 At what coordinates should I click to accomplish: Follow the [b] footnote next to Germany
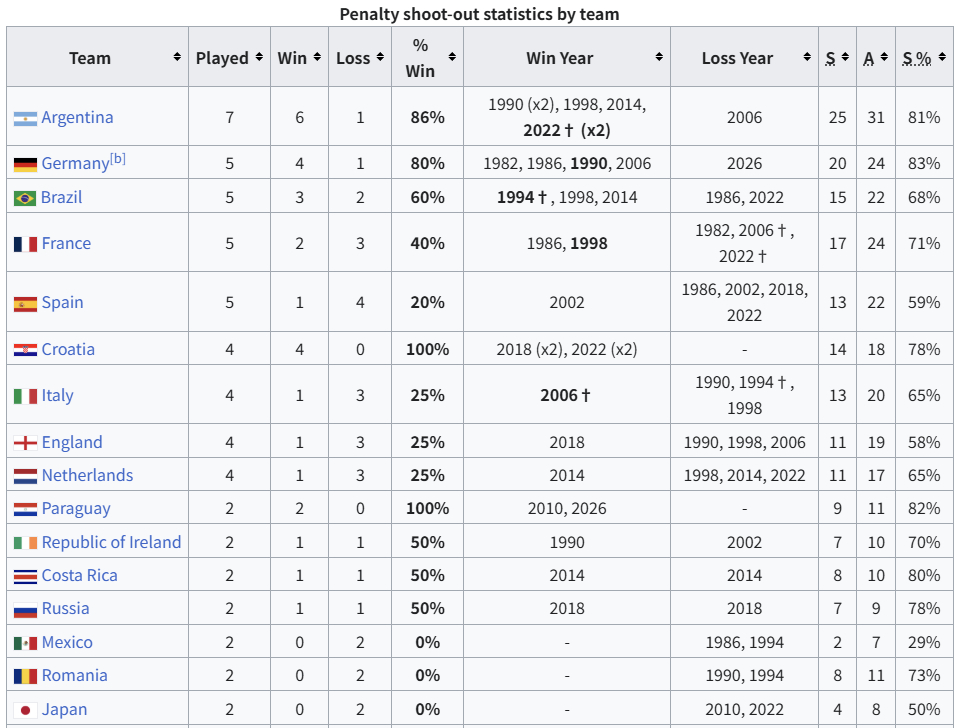pyautogui.click(x=118, y=159)
